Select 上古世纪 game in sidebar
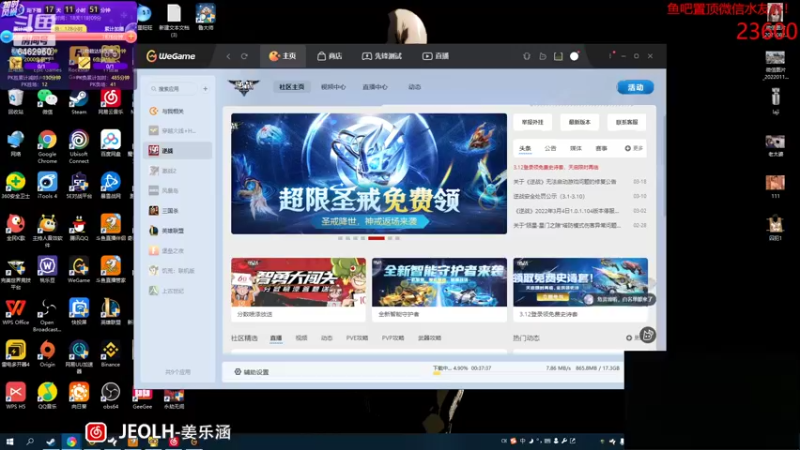Screen dimensions: 800x450 tap(178, 291)
